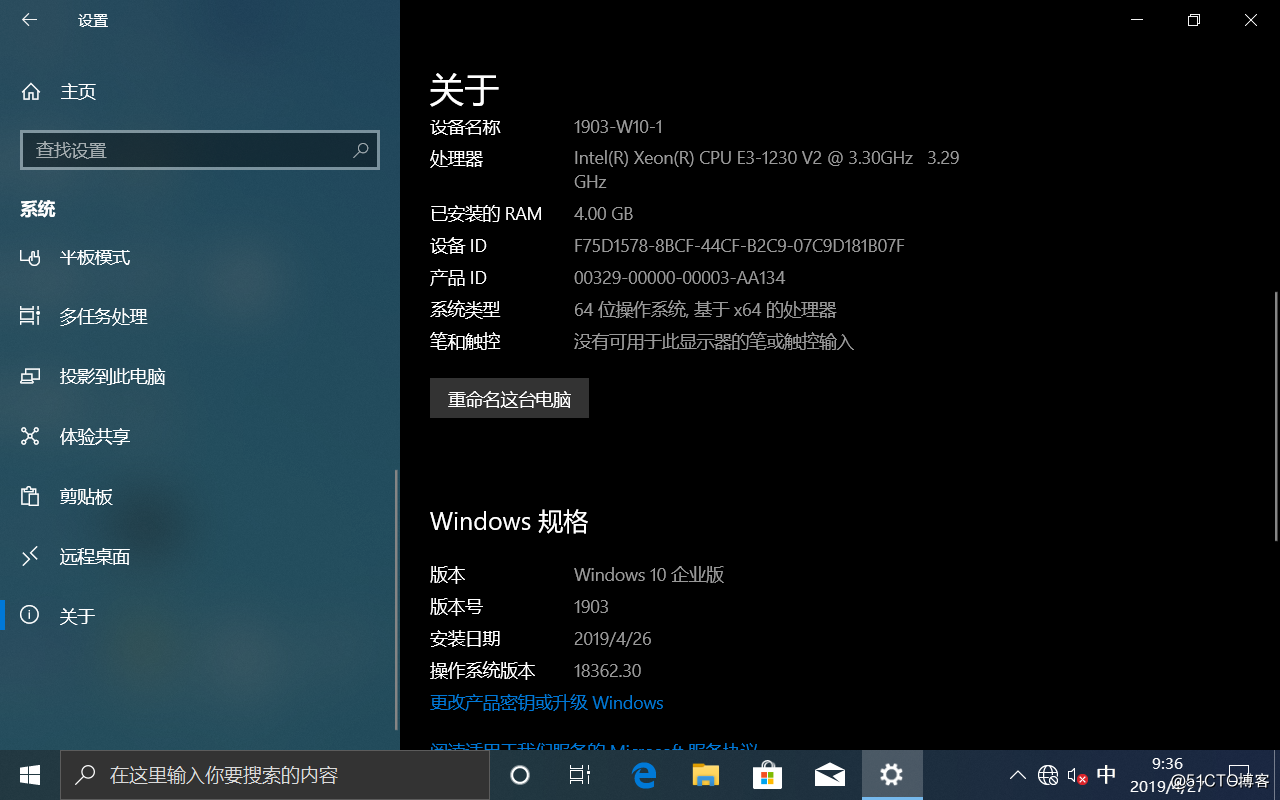1280x800 pixels.
Task: Click the 4.00 GB RAM value
Action: [603, 213]
